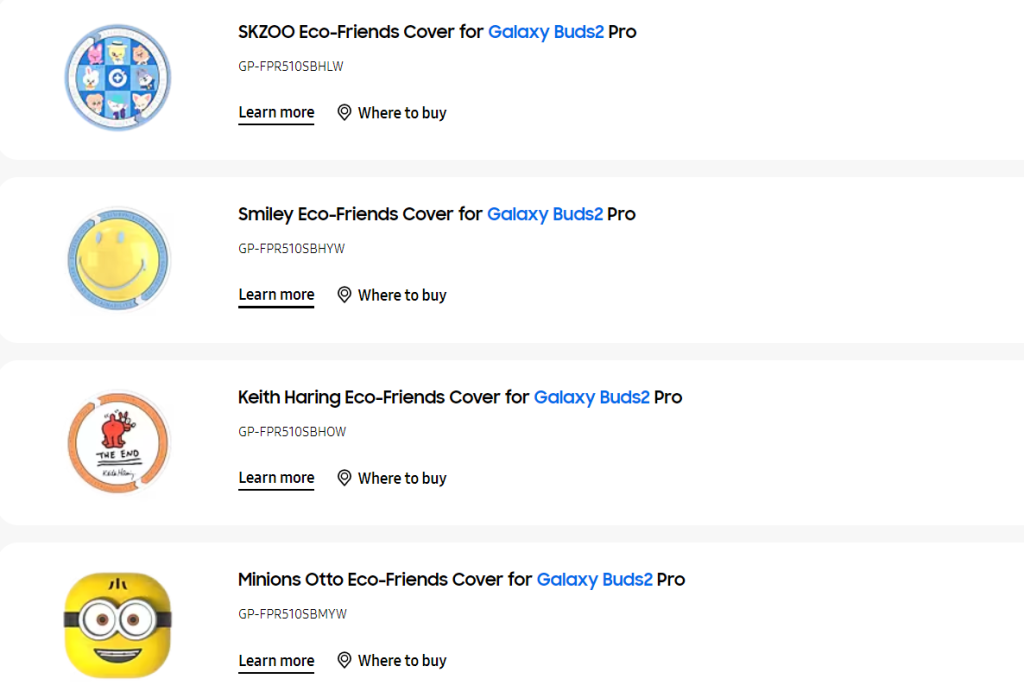
Task: Click Where to buy for SKZOO cover
Action: coord(402,113)
